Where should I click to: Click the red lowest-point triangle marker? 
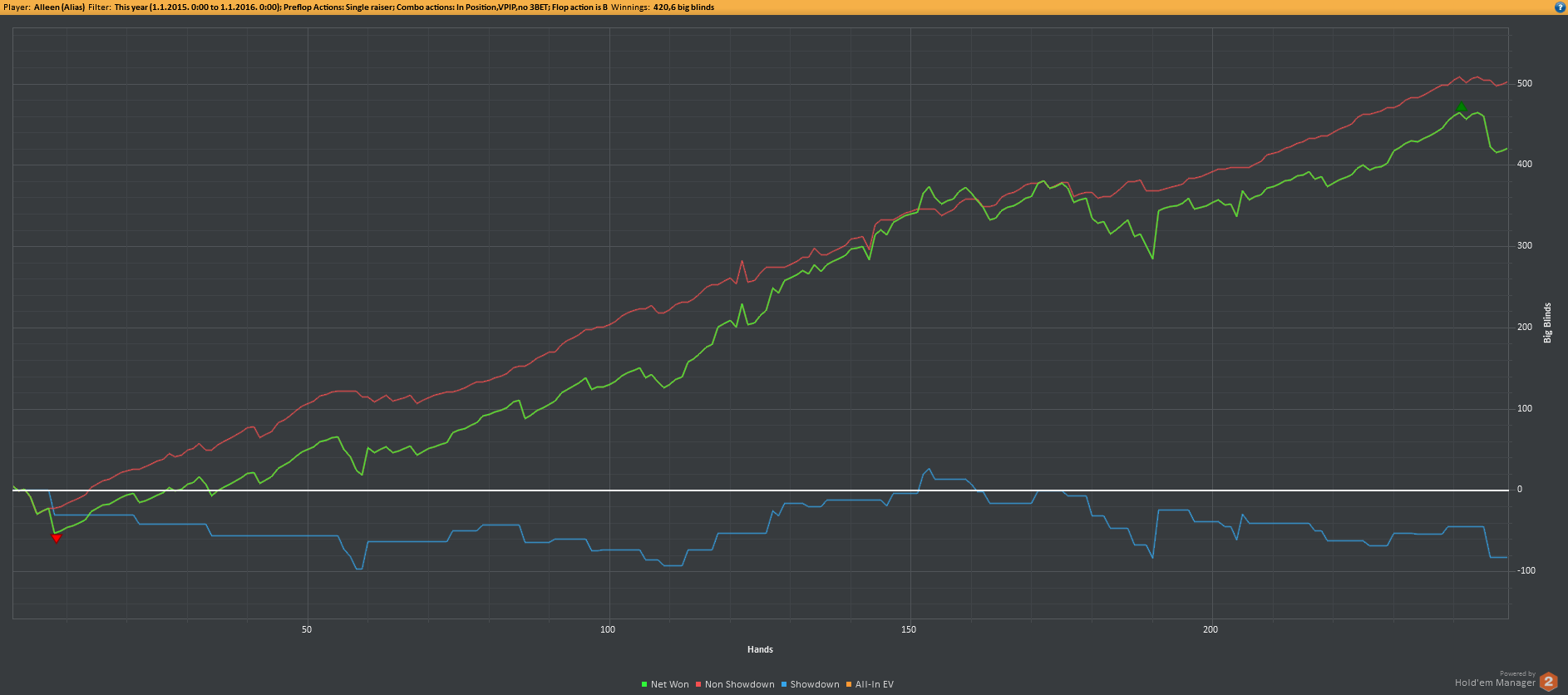click(x=57, y=539)
